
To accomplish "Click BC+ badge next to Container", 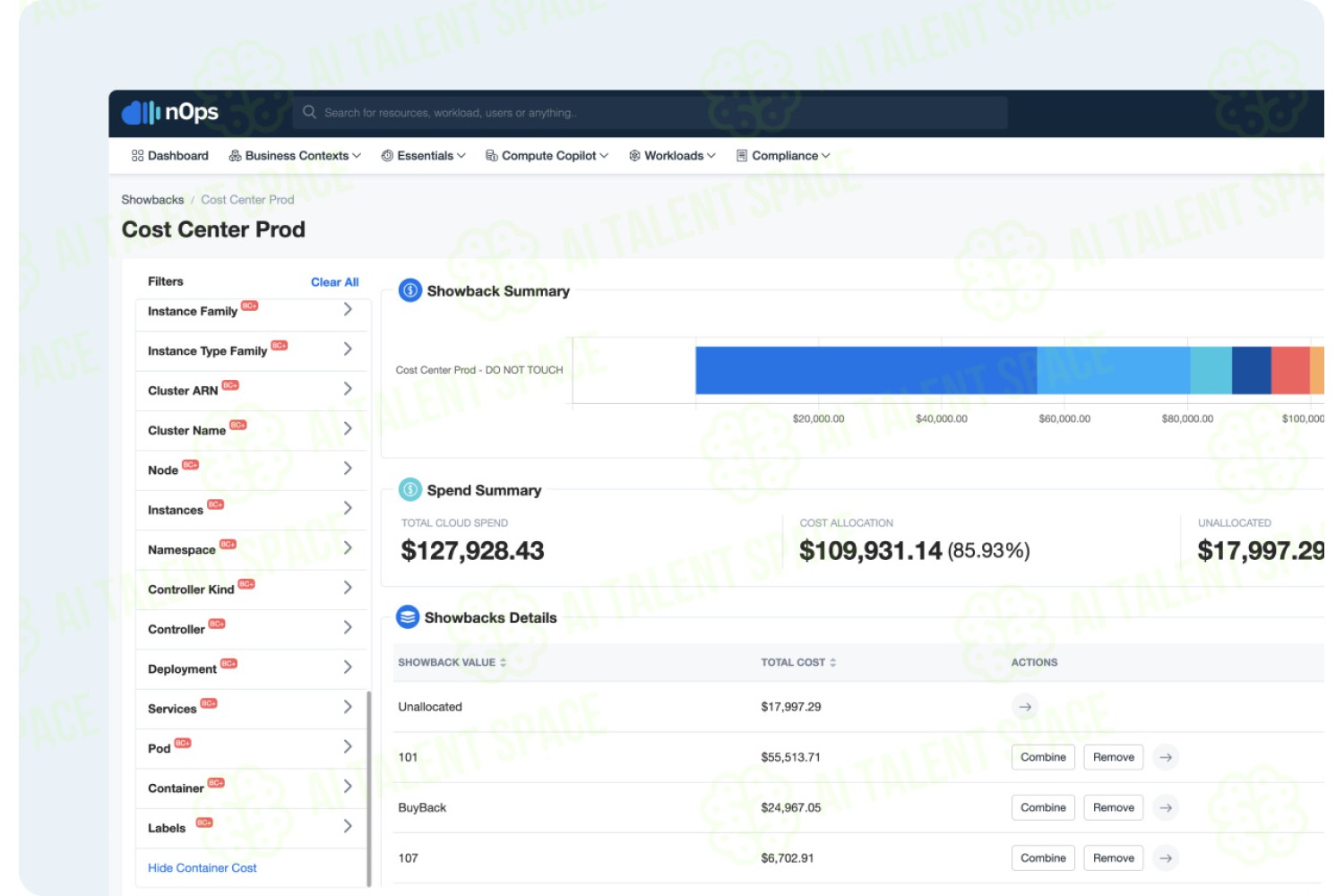I will tap(216, 782).
